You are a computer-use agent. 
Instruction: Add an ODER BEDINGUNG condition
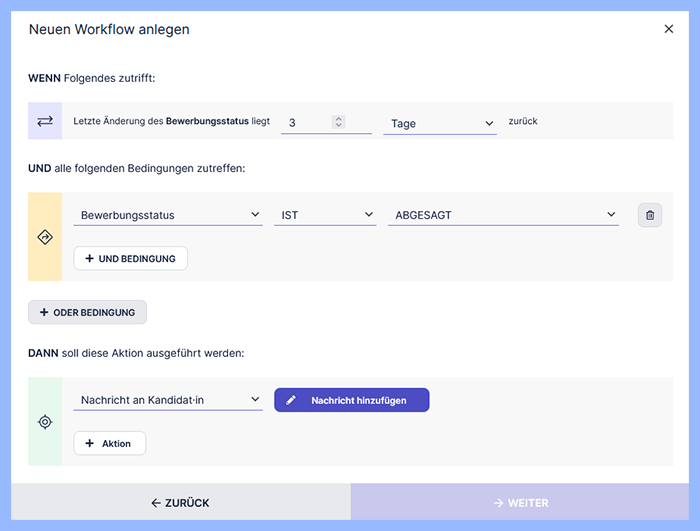coord(88,312)
